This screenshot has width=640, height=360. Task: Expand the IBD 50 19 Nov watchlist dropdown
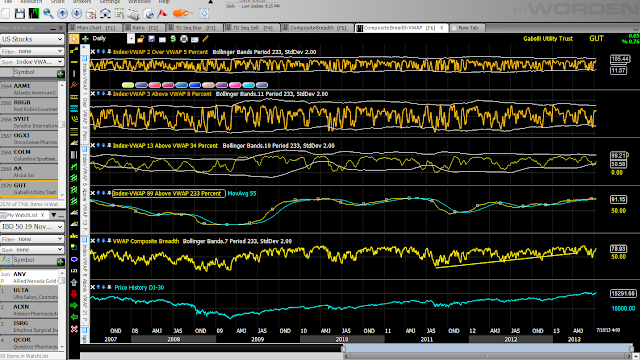pyautogui.click(x=32, y=227)
